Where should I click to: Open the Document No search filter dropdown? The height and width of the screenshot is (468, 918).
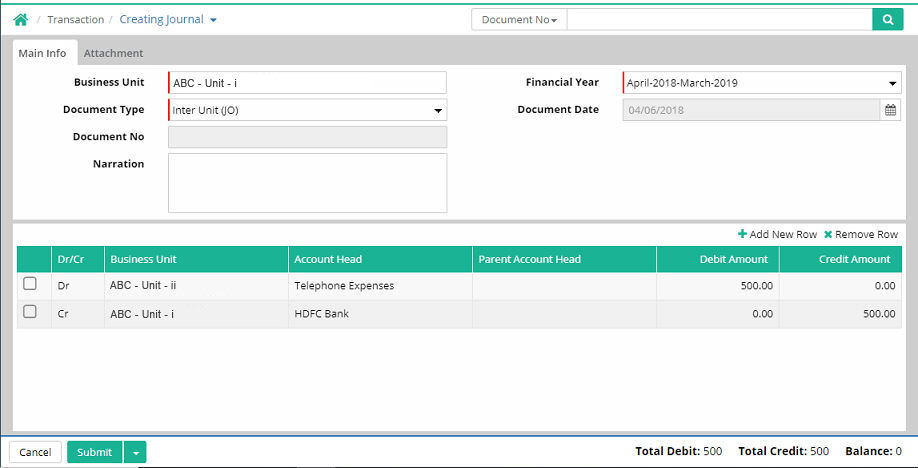click(x=519, y=19)
